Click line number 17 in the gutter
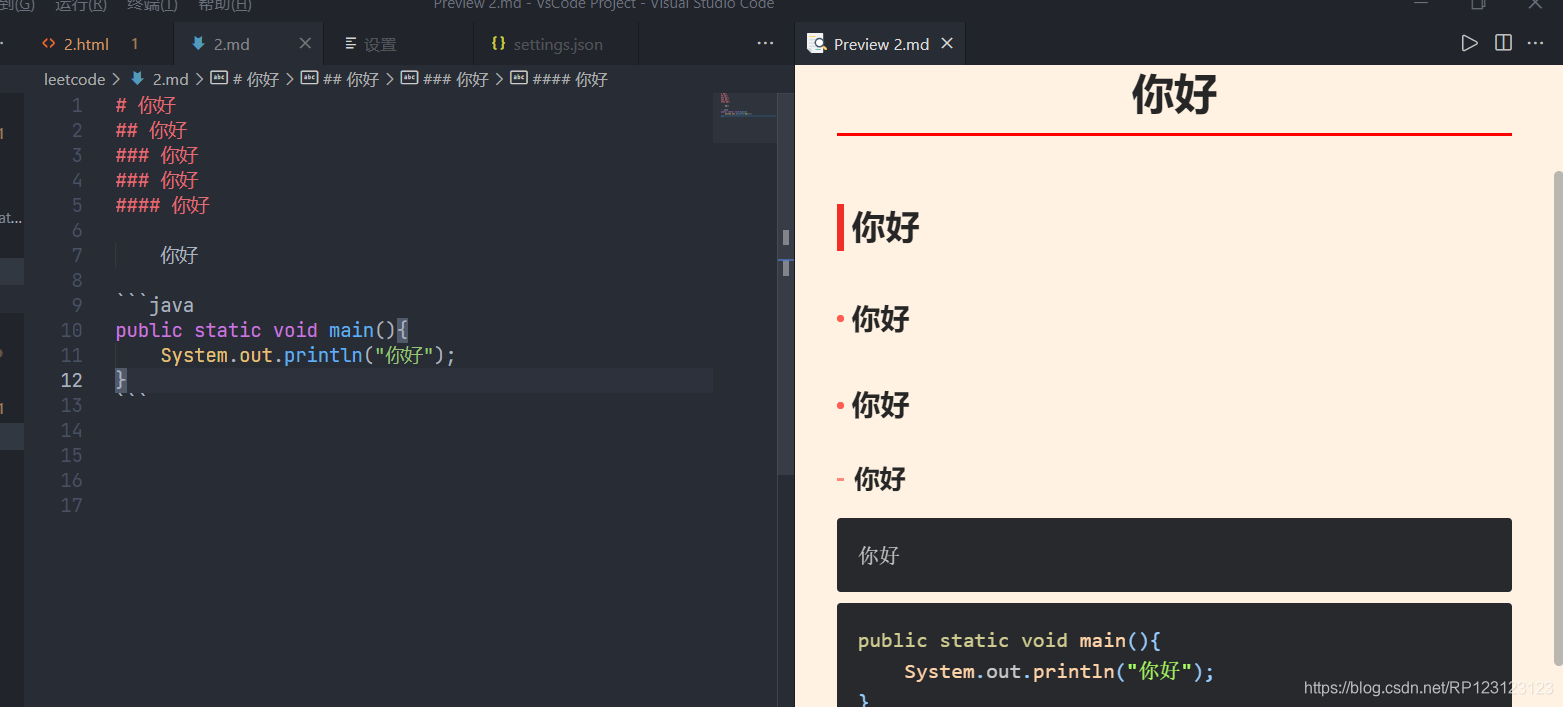The width and height of the screenshot is (1563, 707). coord(71,505)
